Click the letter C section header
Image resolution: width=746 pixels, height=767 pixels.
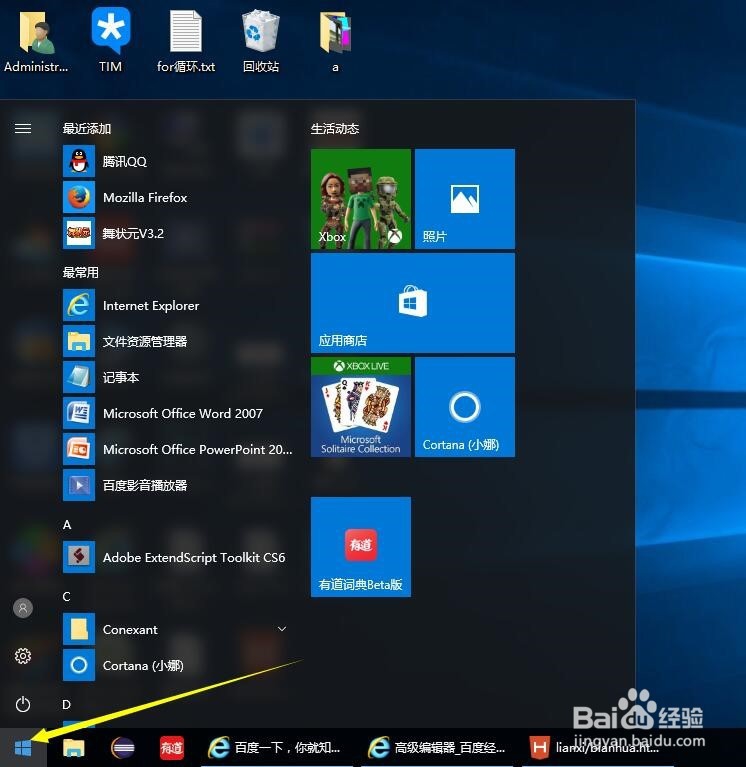[x=67, y=597]
